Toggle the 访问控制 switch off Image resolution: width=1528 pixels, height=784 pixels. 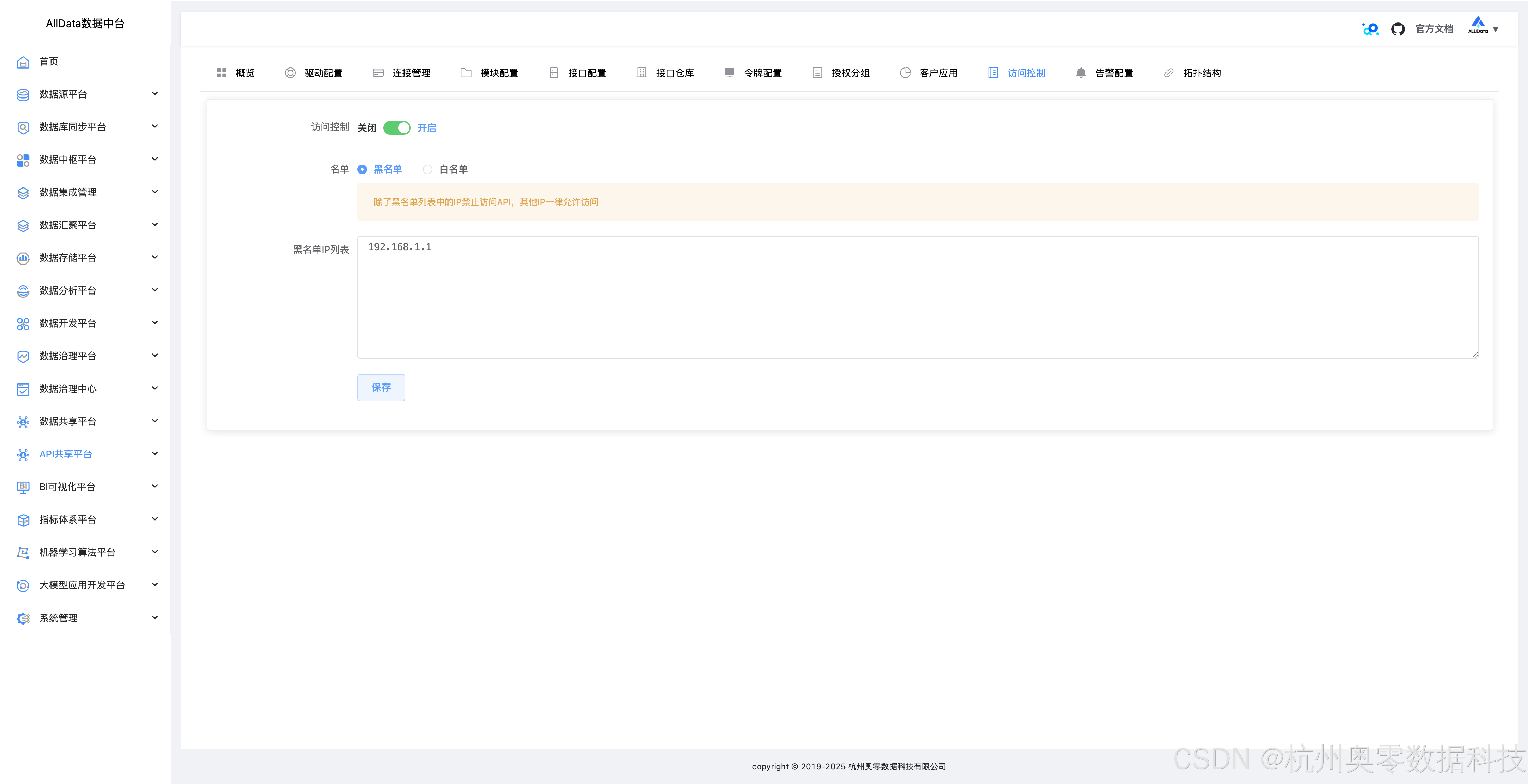(397, 128)
